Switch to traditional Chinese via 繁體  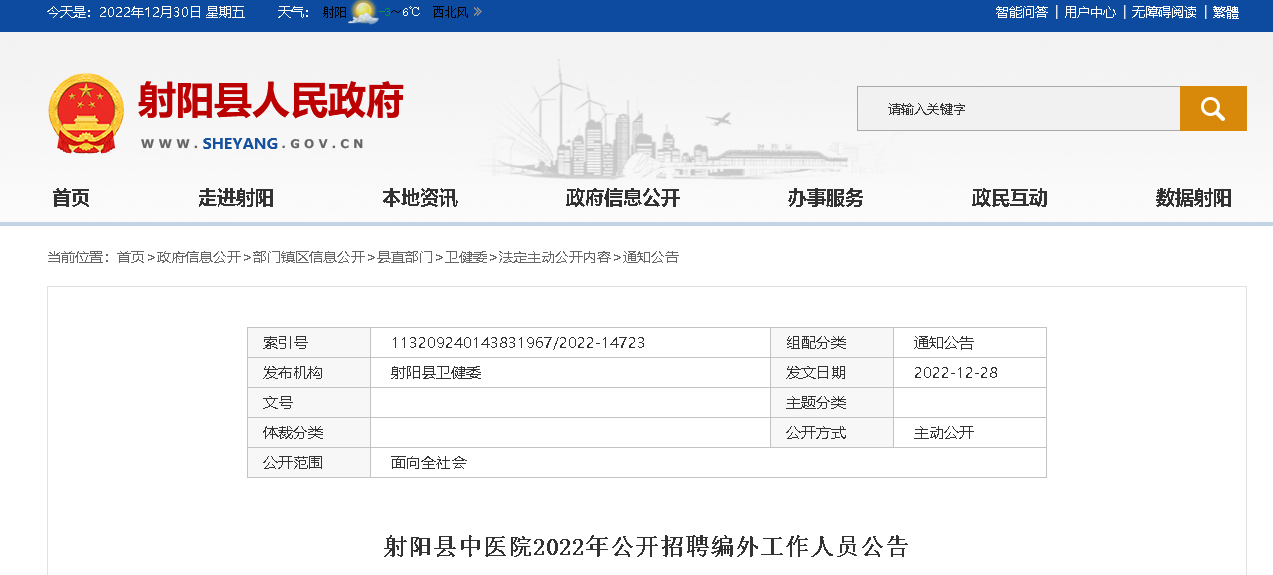(x=1225, y=12)
